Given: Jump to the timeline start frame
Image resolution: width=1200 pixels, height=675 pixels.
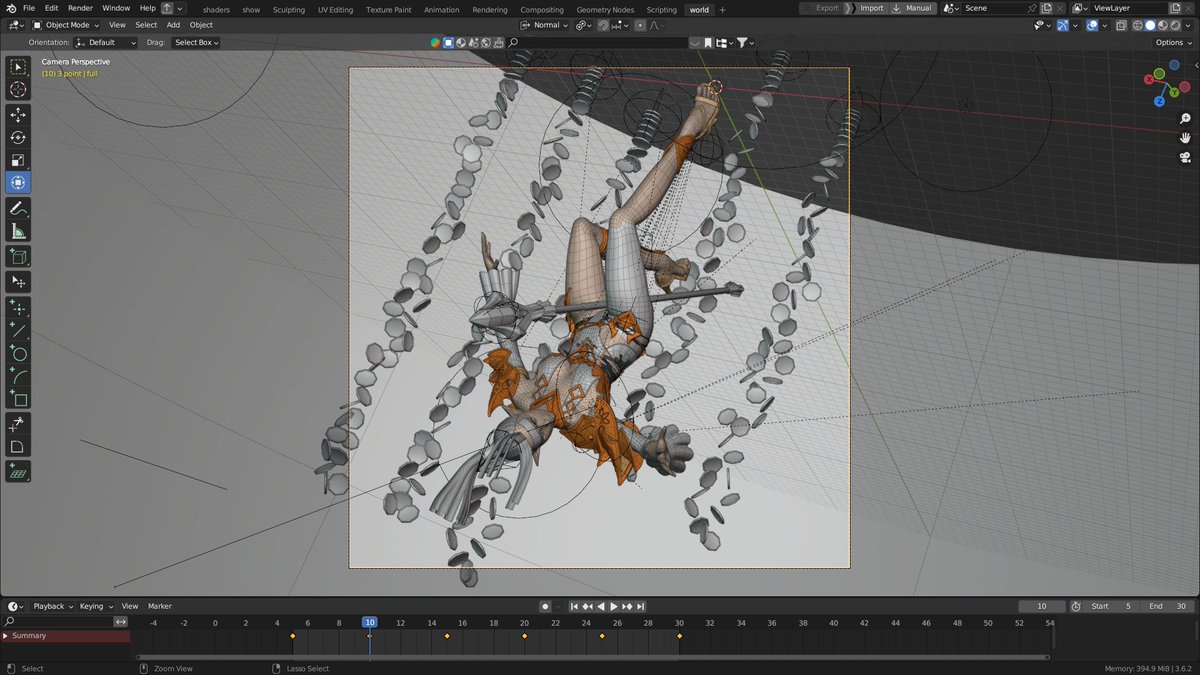Looking at the screenshot, I should (575, 606).
